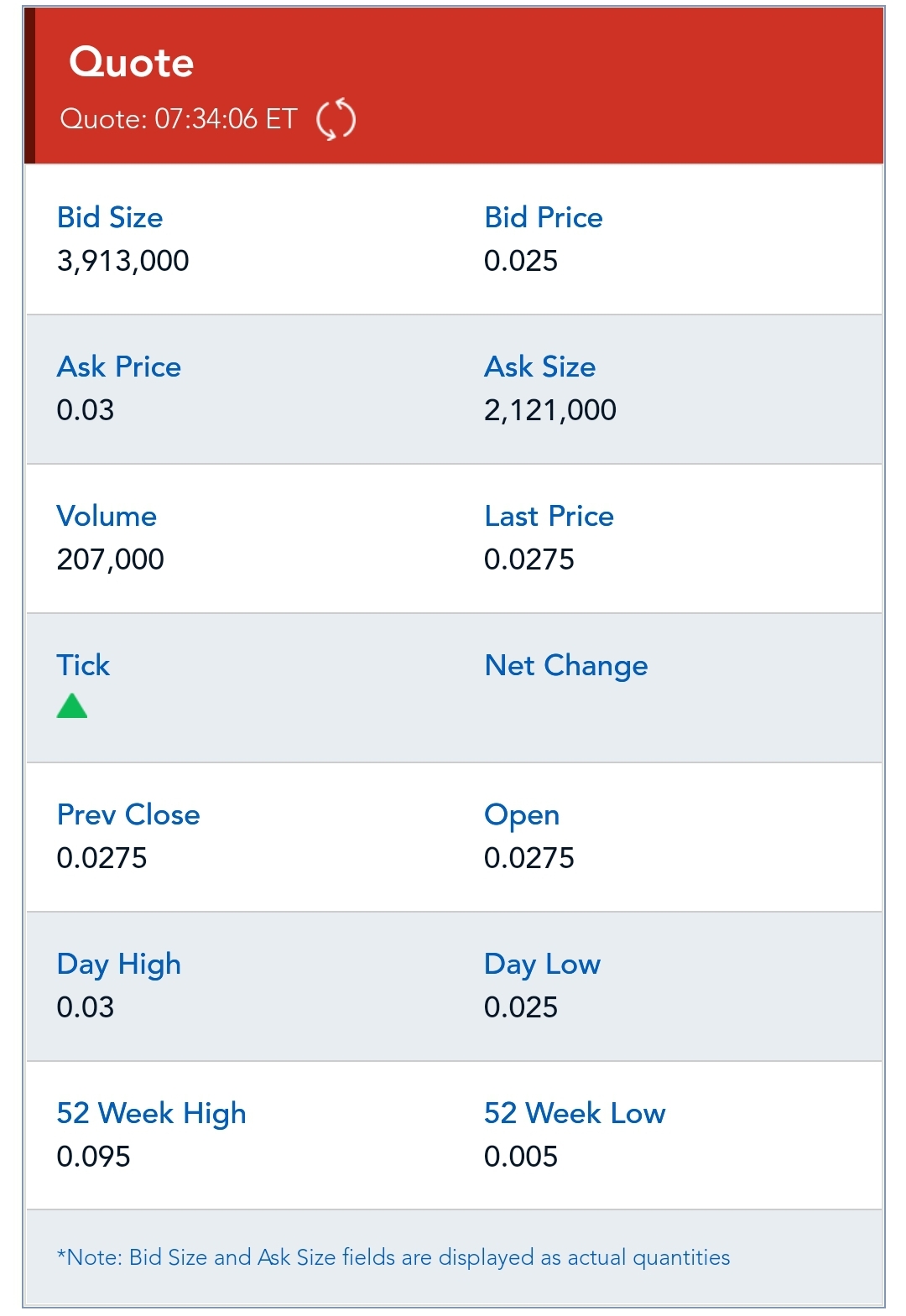
Task: Click the Tick label
Action: pyautogui.click(x=83, y=665)
